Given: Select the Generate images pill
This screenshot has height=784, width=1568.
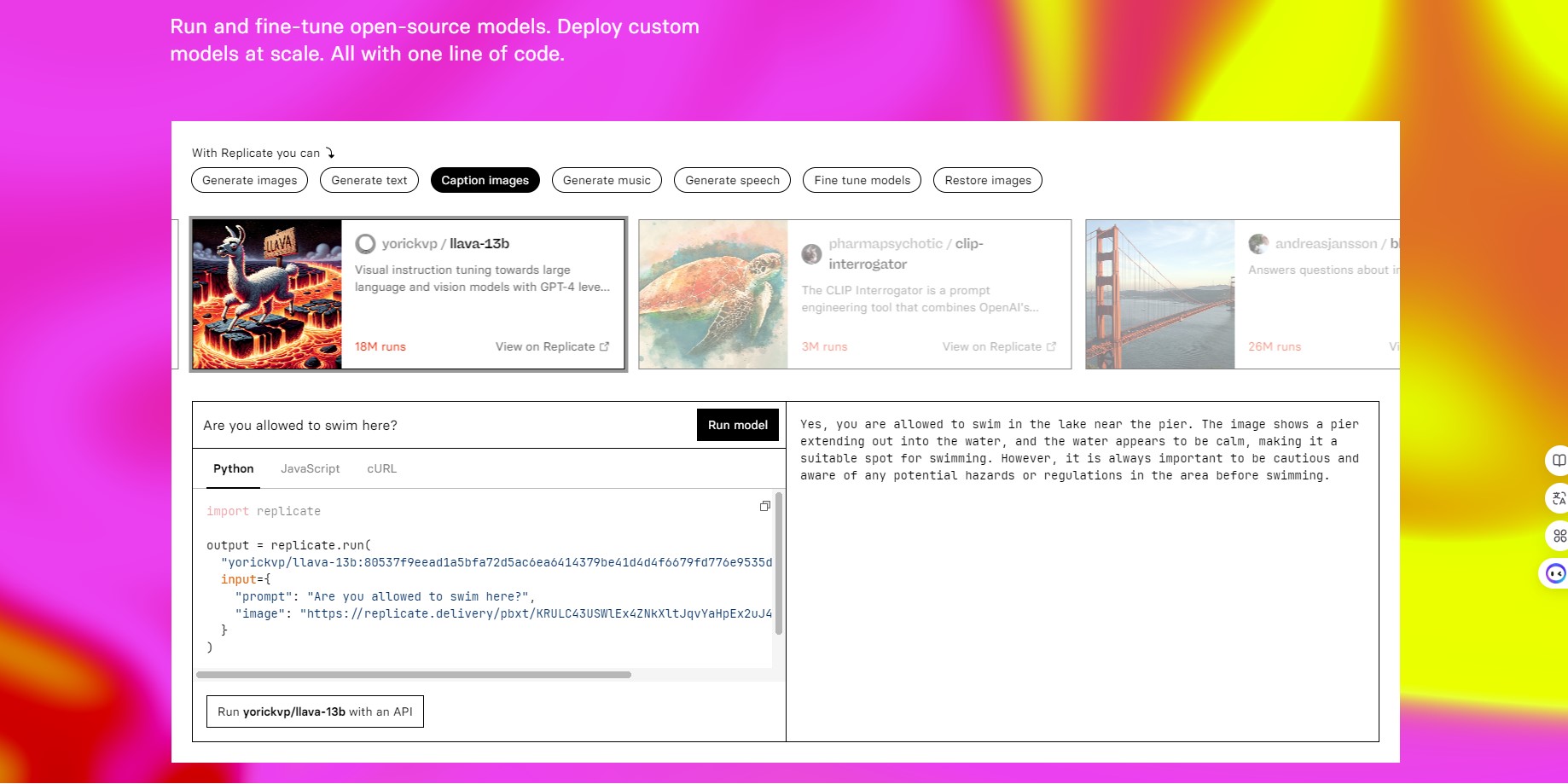Looking at the screenshot, I should tap(250, 180).
